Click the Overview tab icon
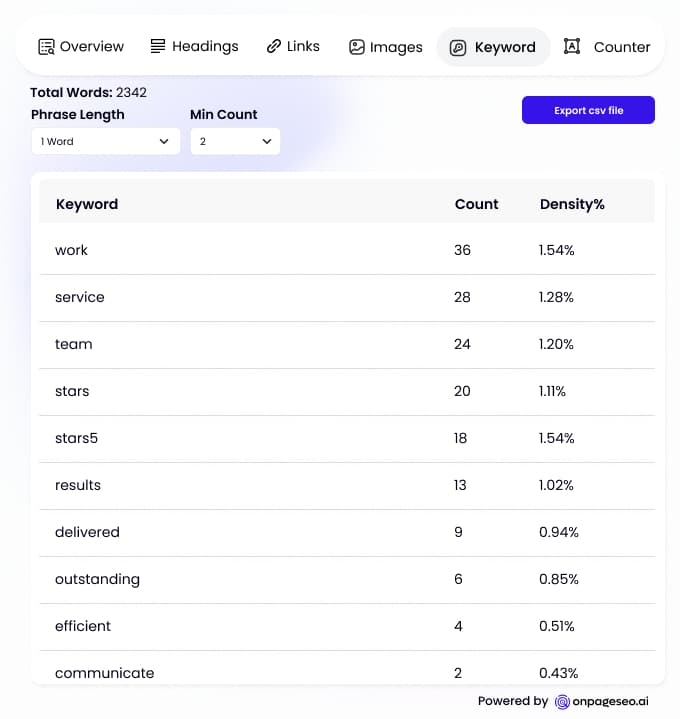The height and width of the screenshot is (719, 680). (x=46, y=47)
